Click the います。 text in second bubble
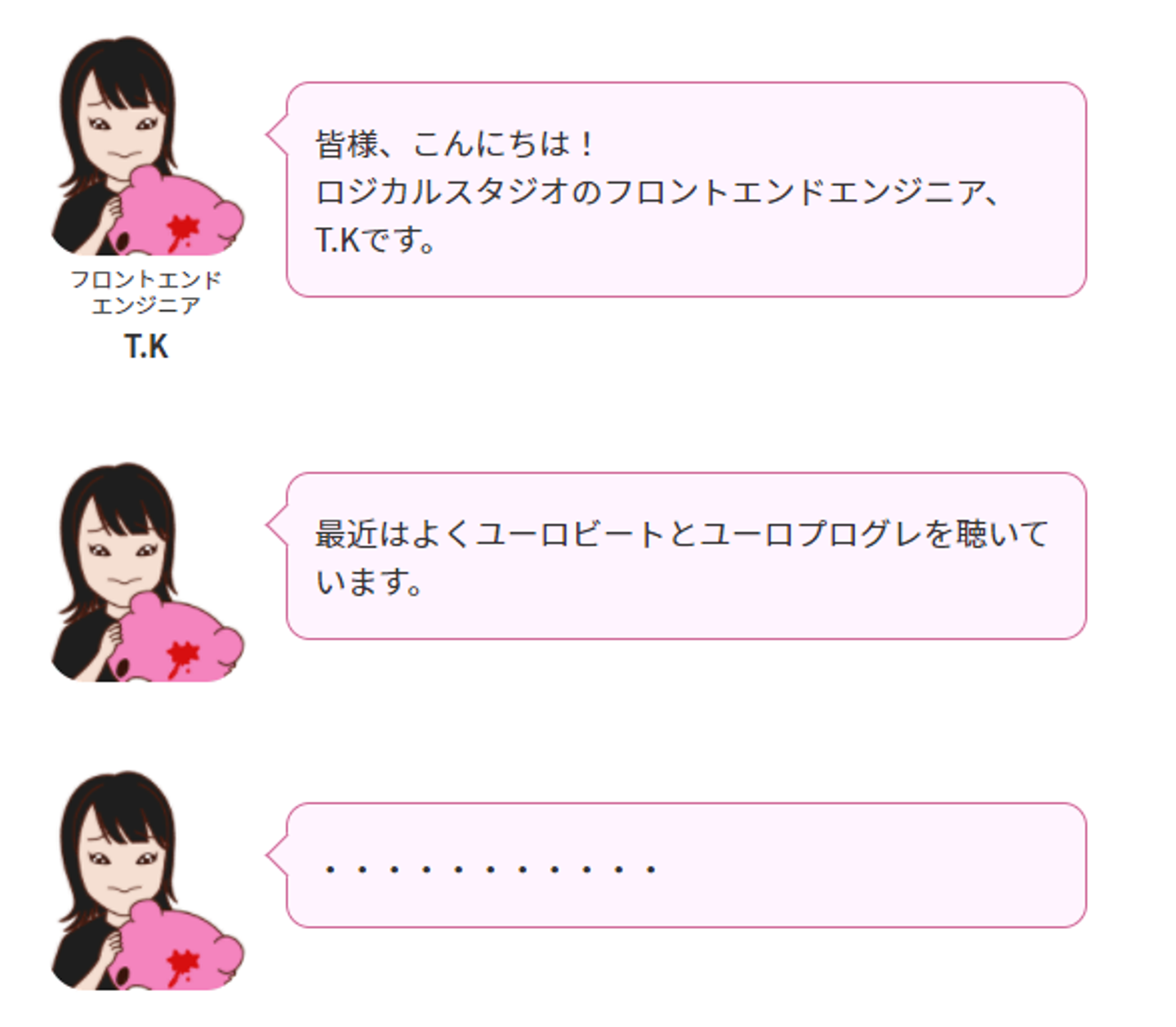1176x1027 pixels. pyautogui.click(x=369, y=582)
